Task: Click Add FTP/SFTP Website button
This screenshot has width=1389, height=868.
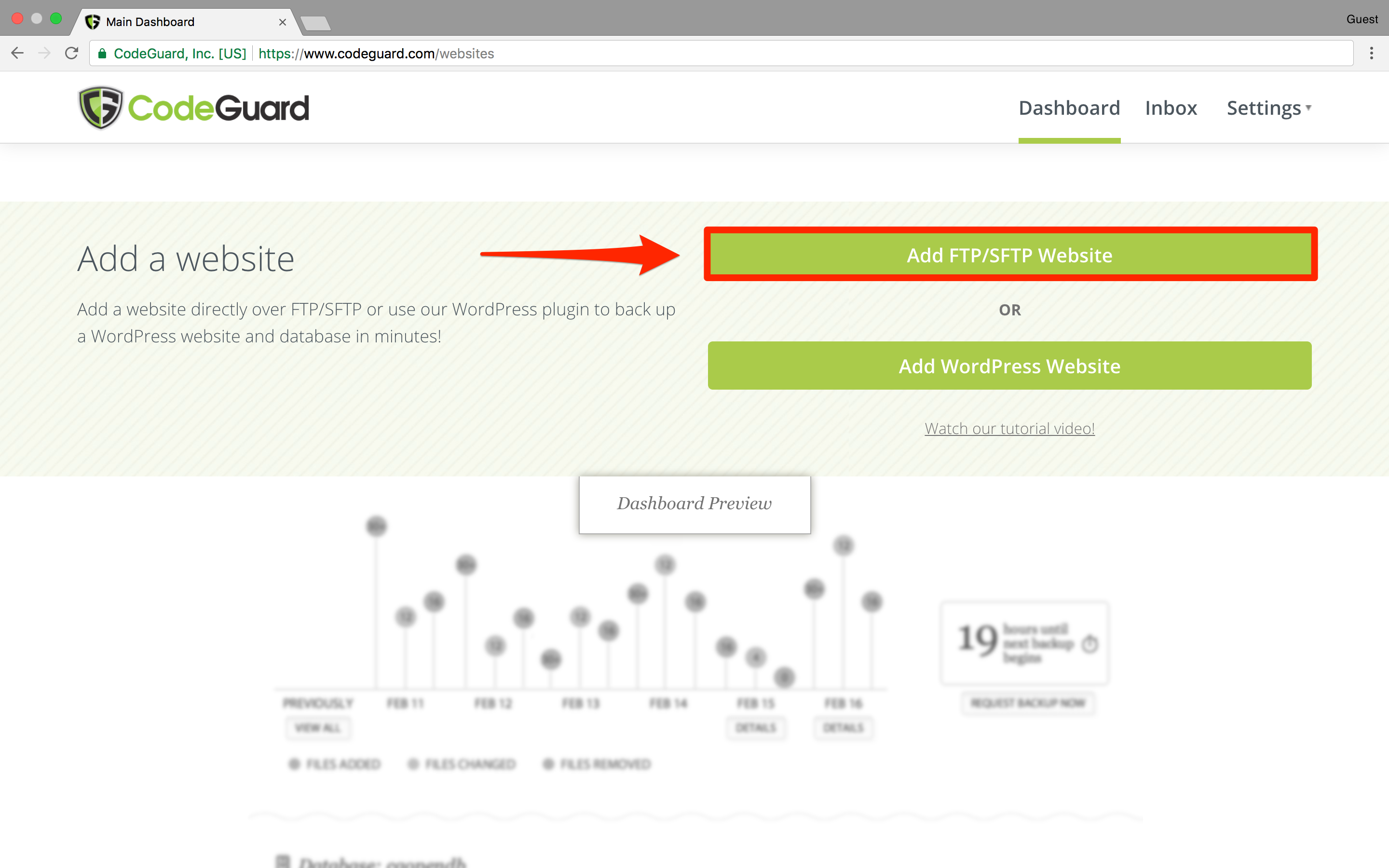Action: (x=1010, y=254)
